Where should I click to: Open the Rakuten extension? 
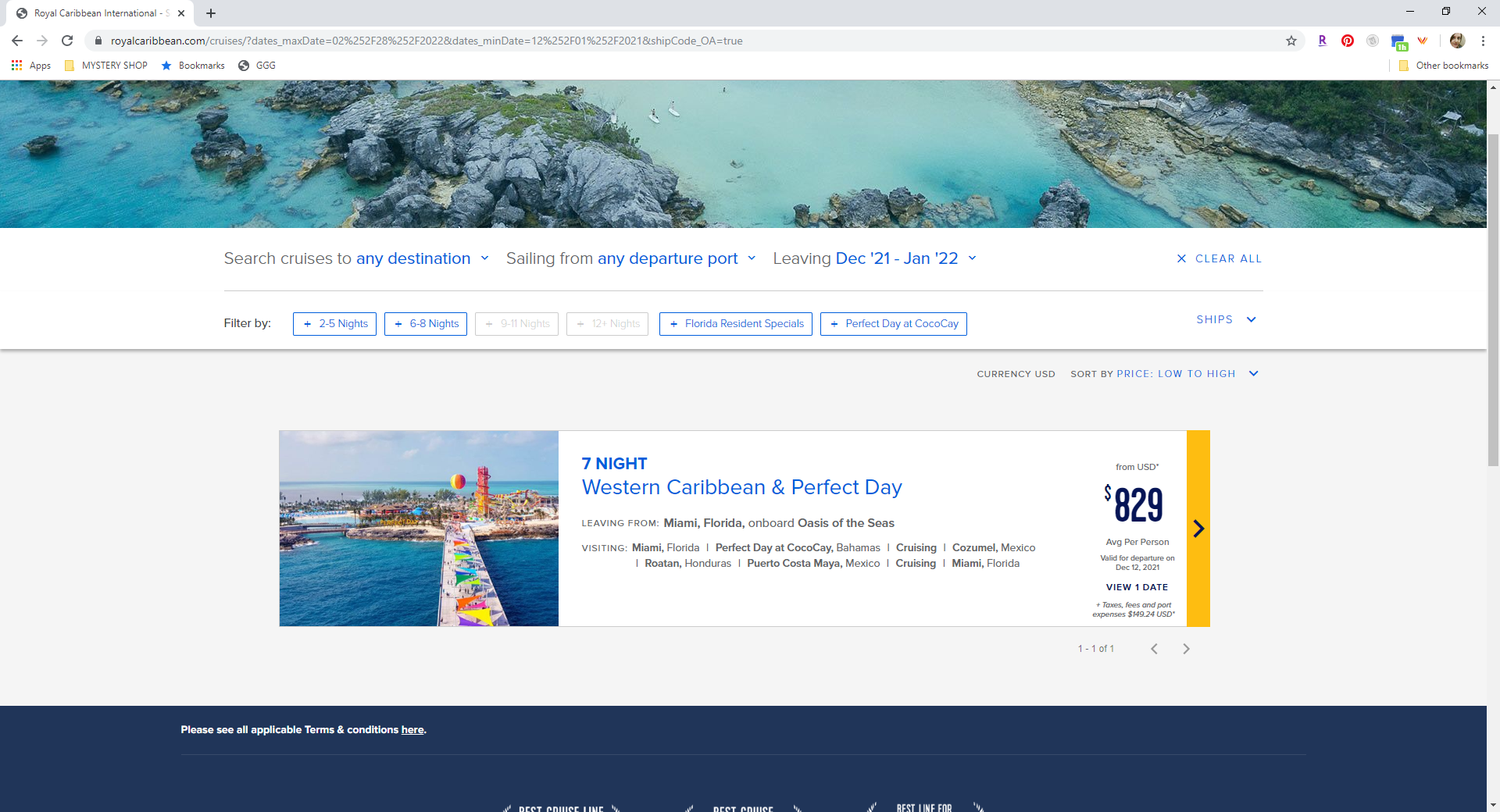tap(1323, 41)
